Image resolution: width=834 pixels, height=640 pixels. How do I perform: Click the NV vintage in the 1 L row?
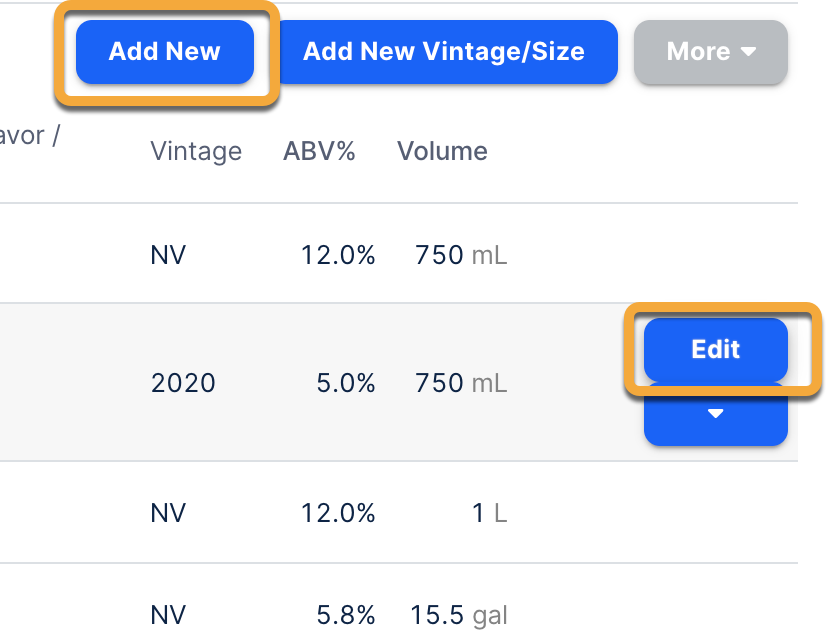(x=169, y=514)
